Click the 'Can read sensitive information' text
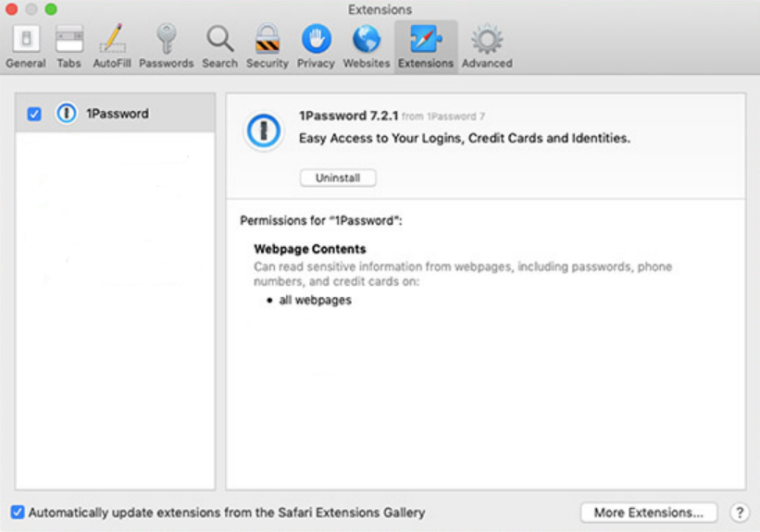Viewport: 760px width, 532px height. (463, 274)
